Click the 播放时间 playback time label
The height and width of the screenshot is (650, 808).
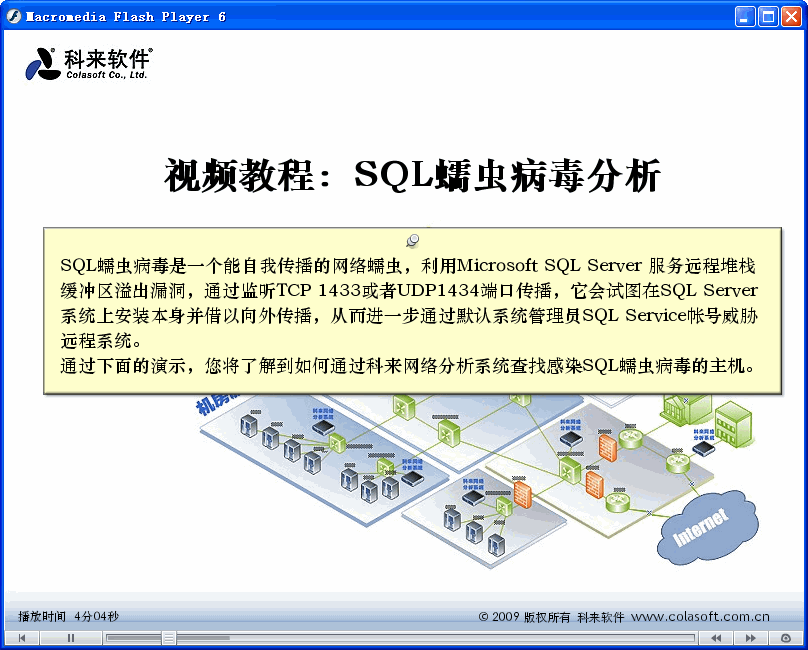click(x=42, y=616)
